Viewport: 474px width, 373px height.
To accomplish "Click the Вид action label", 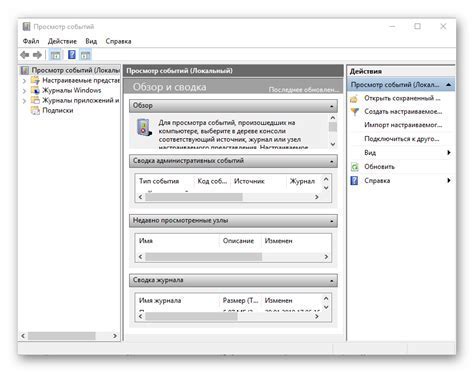I will coord(370,153).
